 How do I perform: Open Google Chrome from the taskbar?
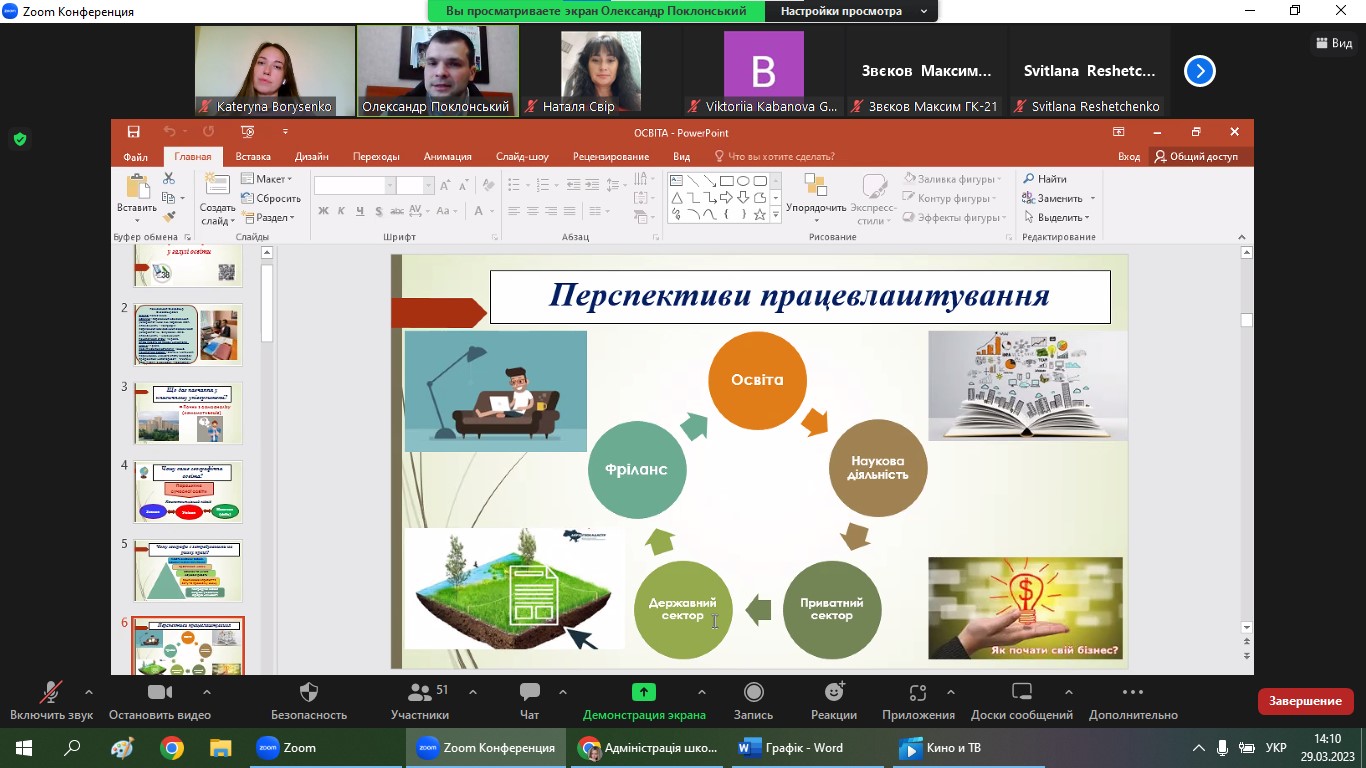172,748
